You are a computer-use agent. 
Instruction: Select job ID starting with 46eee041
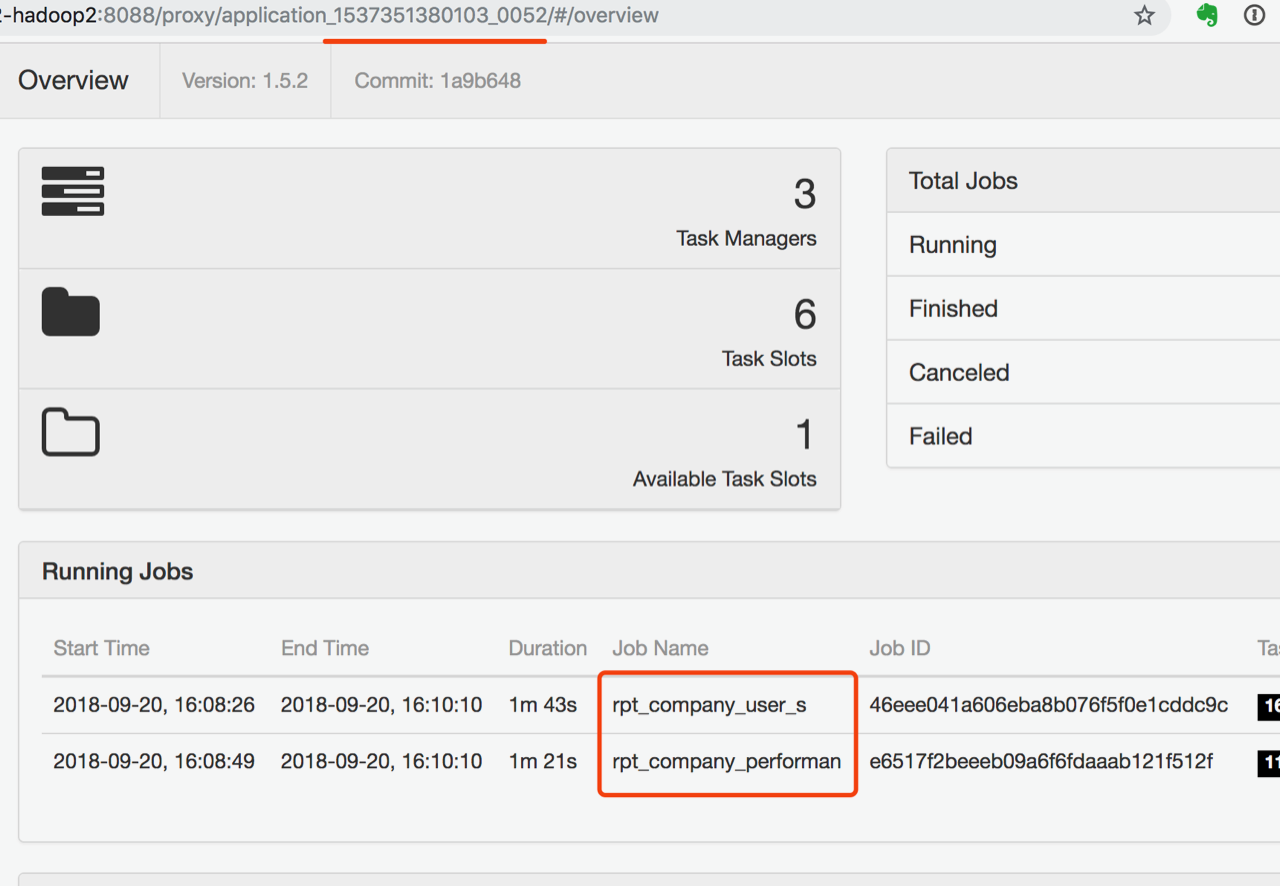point(1048,705)
